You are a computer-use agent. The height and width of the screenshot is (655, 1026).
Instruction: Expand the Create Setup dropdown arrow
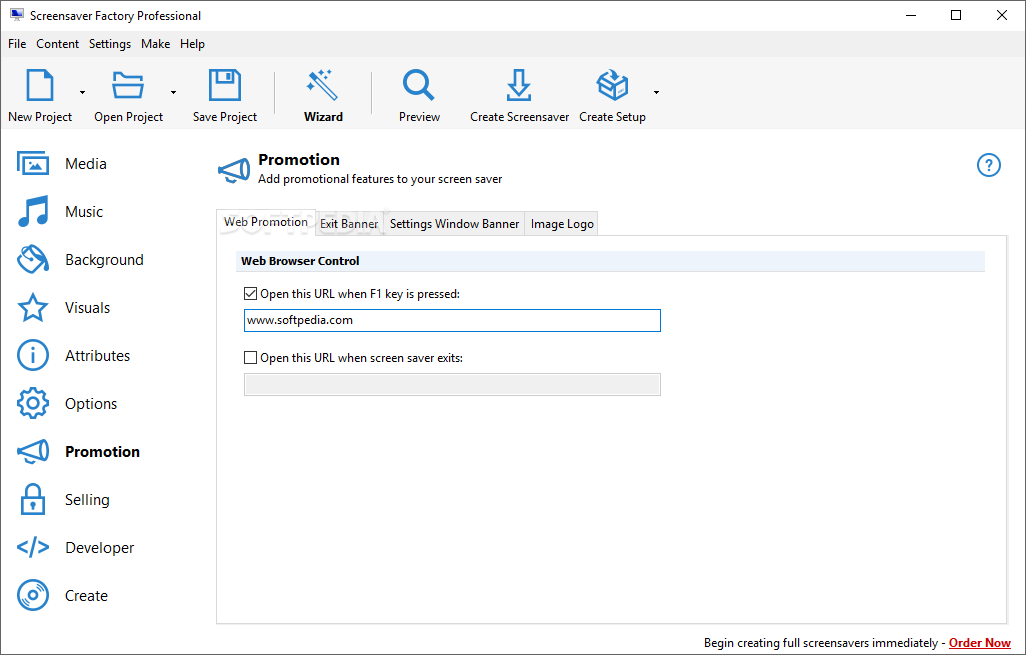pos(656,92)
